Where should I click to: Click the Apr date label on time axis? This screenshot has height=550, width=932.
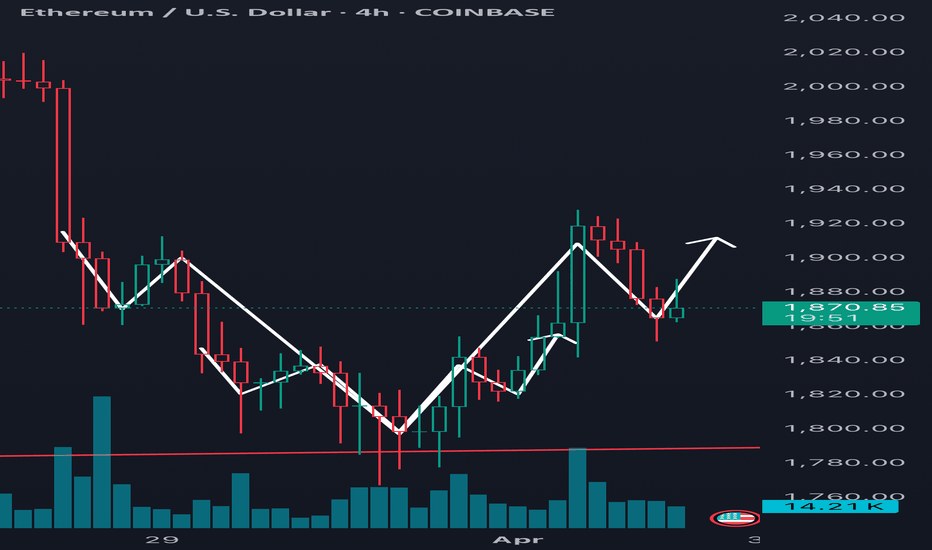point(518,540)
